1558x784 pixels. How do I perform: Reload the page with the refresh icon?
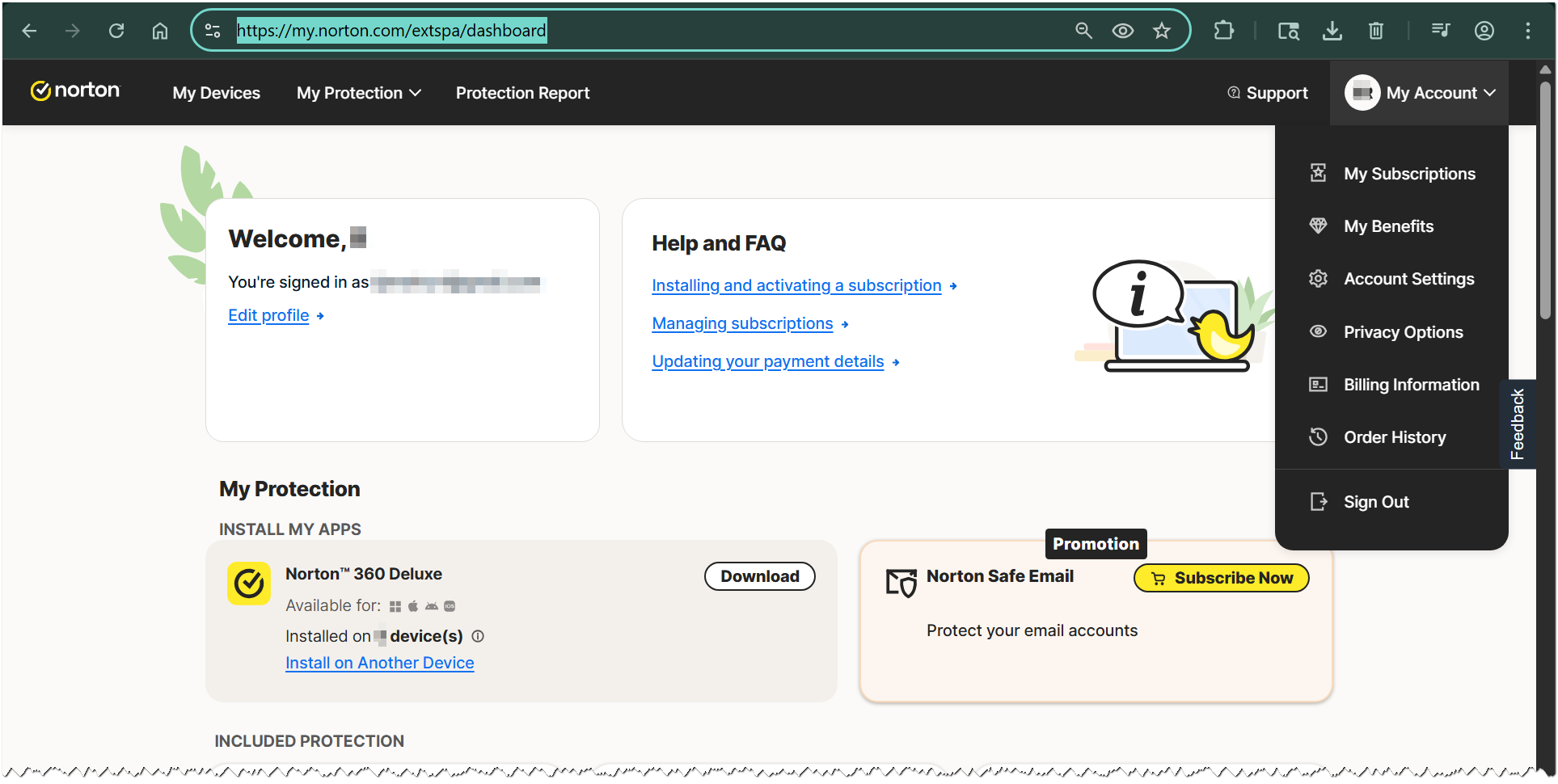116,31
